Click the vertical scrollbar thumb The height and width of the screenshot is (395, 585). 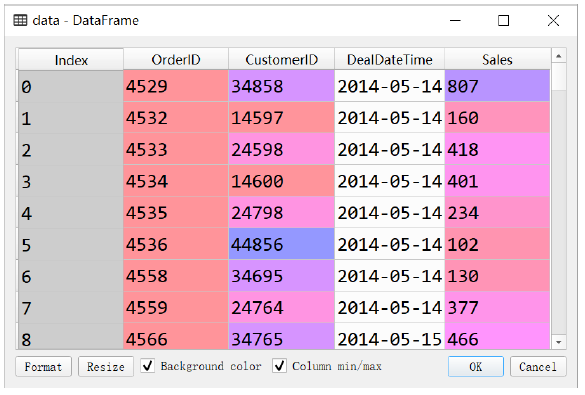[x=559, y=76]
